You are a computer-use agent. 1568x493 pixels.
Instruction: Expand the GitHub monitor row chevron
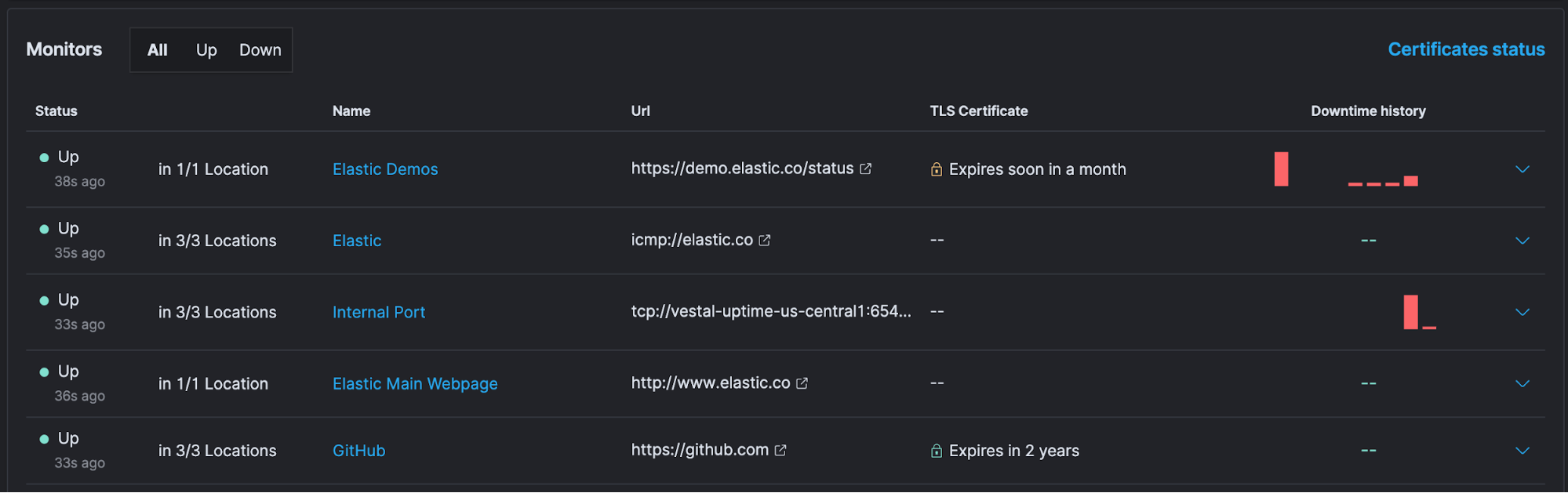pyautogui.click(x=1523, y=451)
